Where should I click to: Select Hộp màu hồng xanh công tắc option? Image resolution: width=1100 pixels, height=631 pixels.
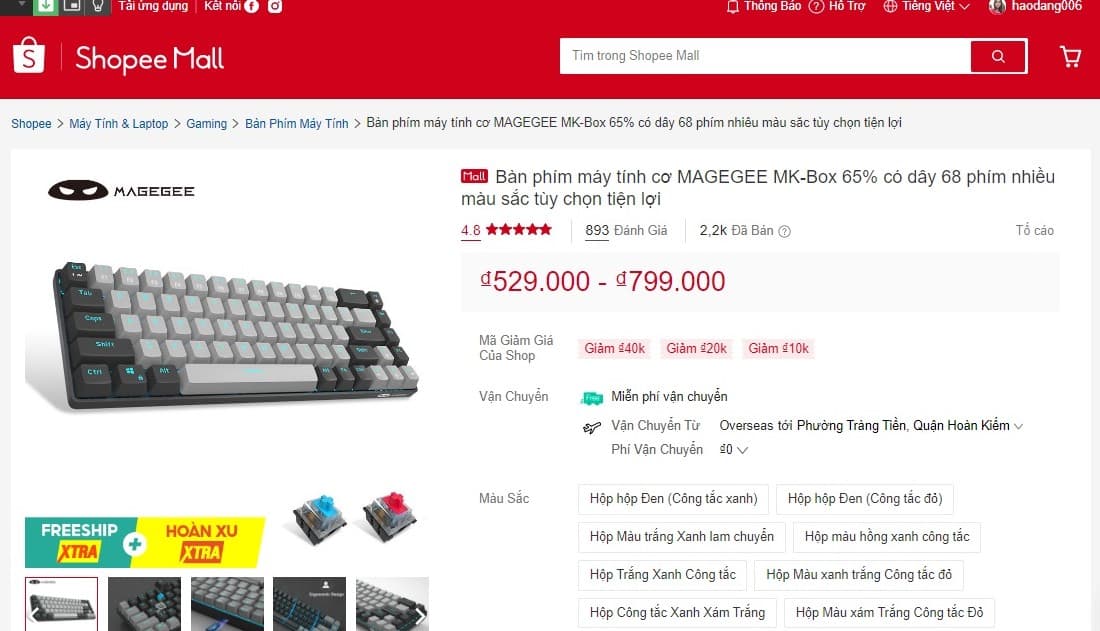[x=887, y=537]
